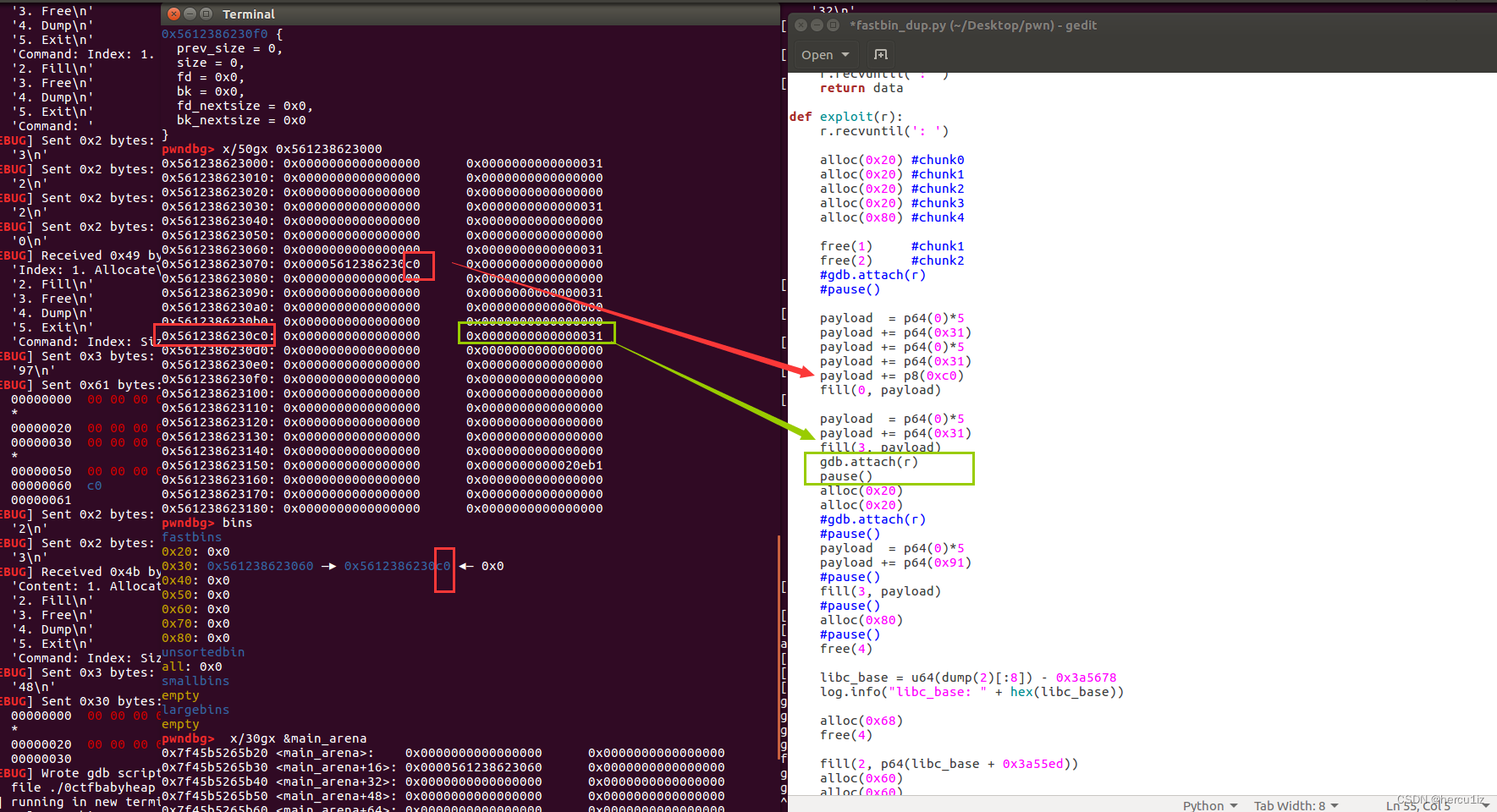Click the 'free(2) #chunk2' line

[x=892, y=261]
